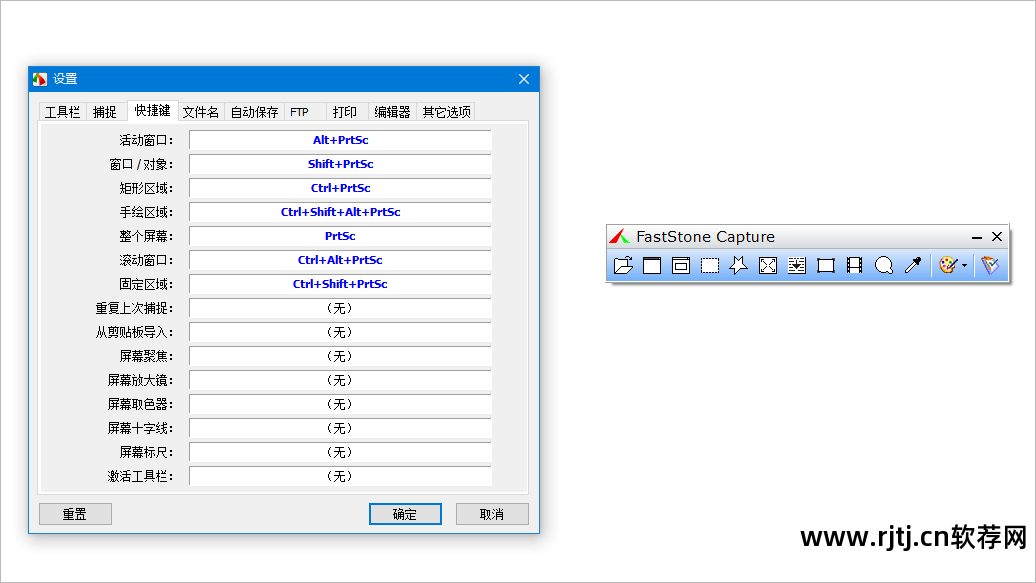Screen dimensions: 1036x583
Task: Select Capture Window/Object tool
Action: pyautogui.click(x=681, y=265)
